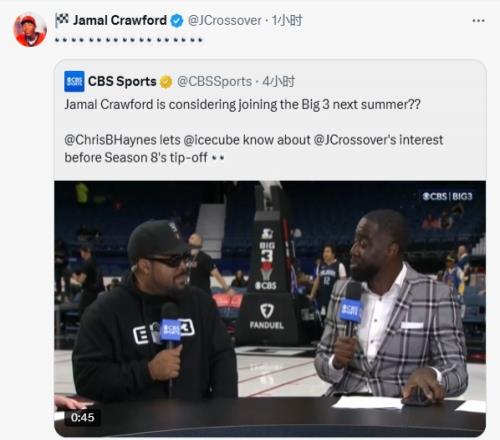500x440 pixels.
Task: Open the CBS Sports display name
Action: [122, 81]
